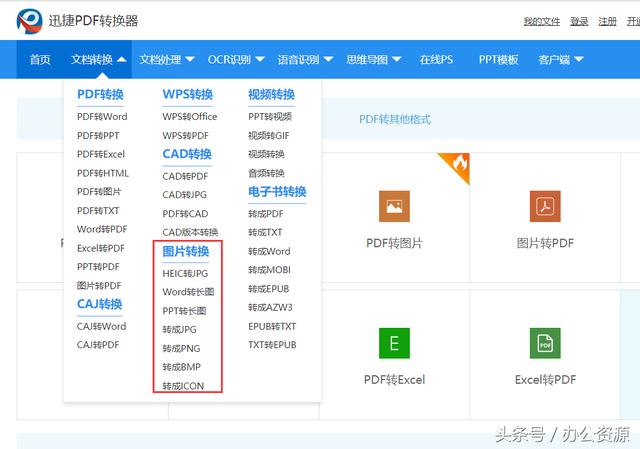Select Excel转PDF in the dropdown menu
Viewport: 640px width, 449px height.
click(x=101, y=248)
